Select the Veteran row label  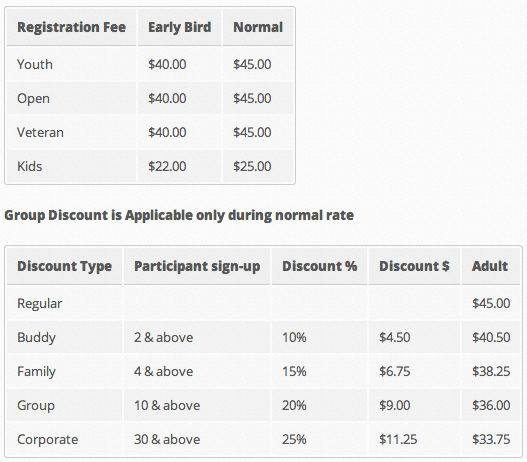pos(40,132)
